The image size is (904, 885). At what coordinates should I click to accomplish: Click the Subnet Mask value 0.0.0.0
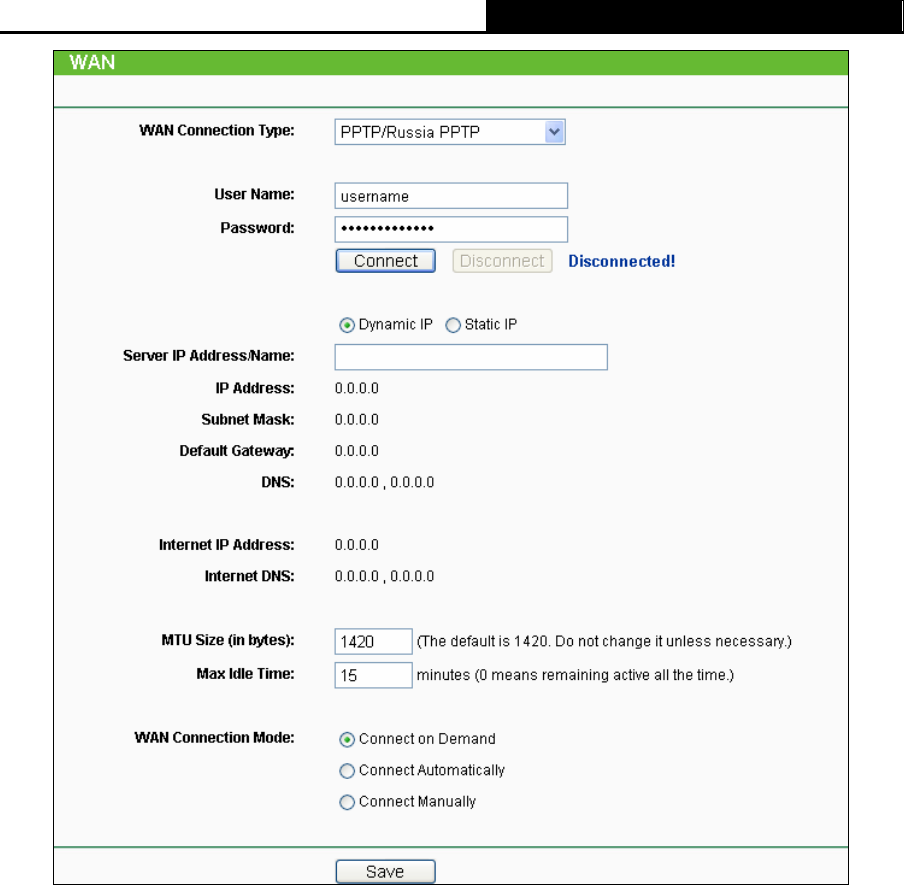(356, 420)
